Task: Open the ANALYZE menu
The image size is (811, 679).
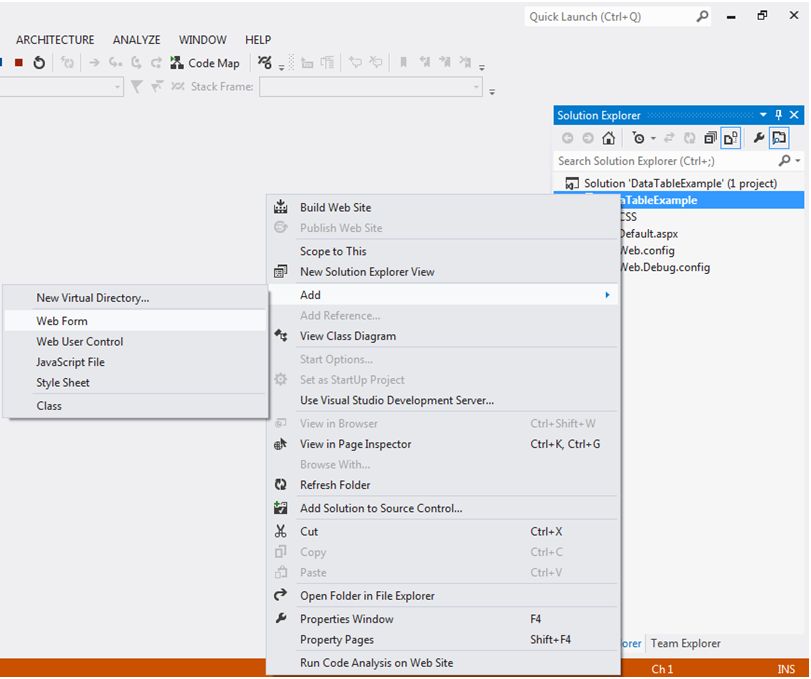Action: (x=136, y=40)
